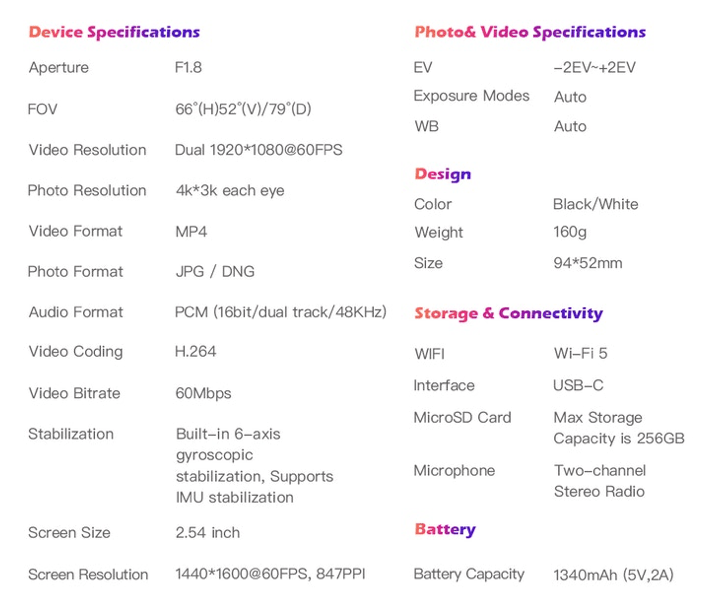Select the Dual 1920*1080@60FPS value
The height and width of the screenshot is (609, 708).
259,150
